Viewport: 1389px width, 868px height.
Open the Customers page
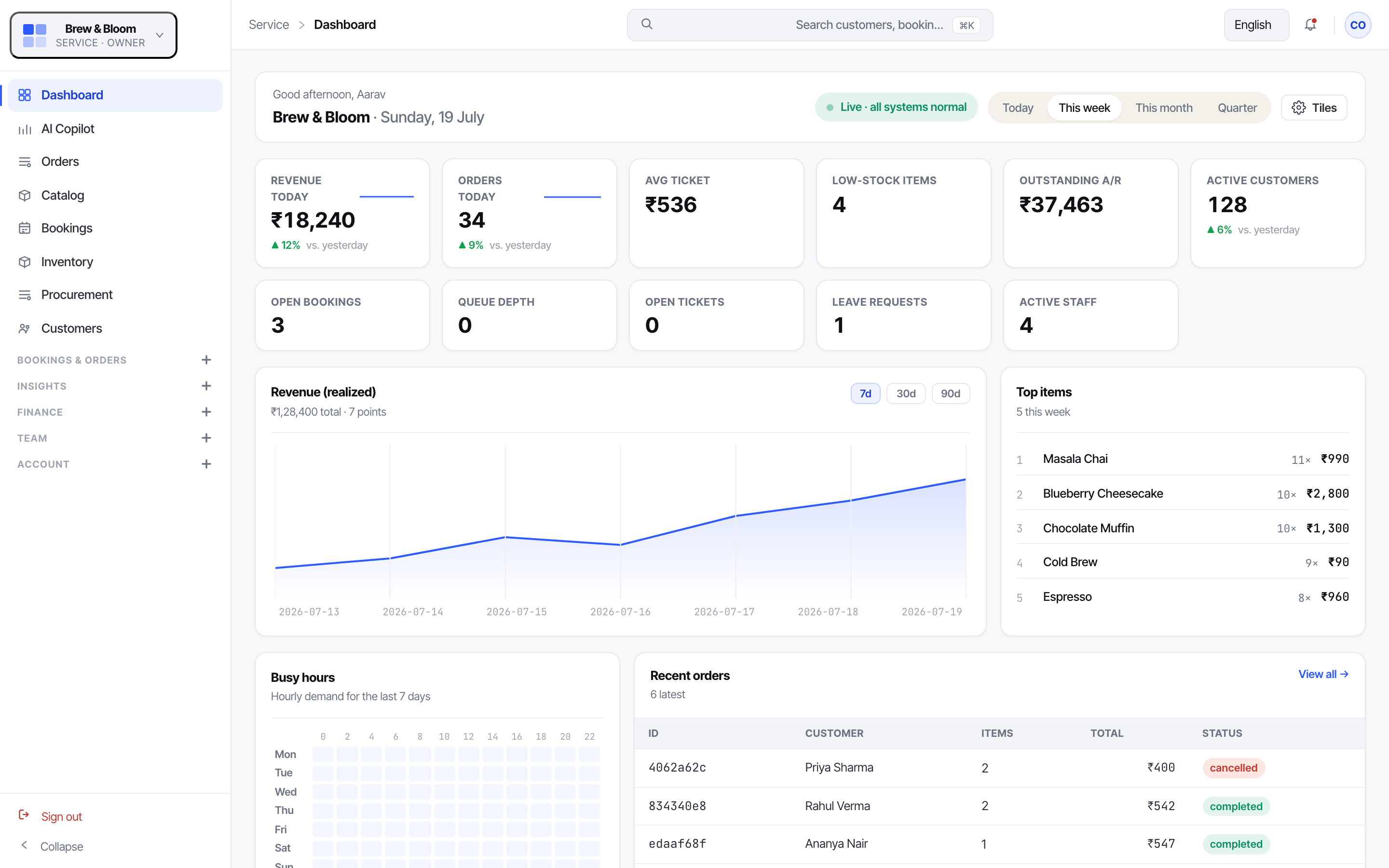[115, 328]
